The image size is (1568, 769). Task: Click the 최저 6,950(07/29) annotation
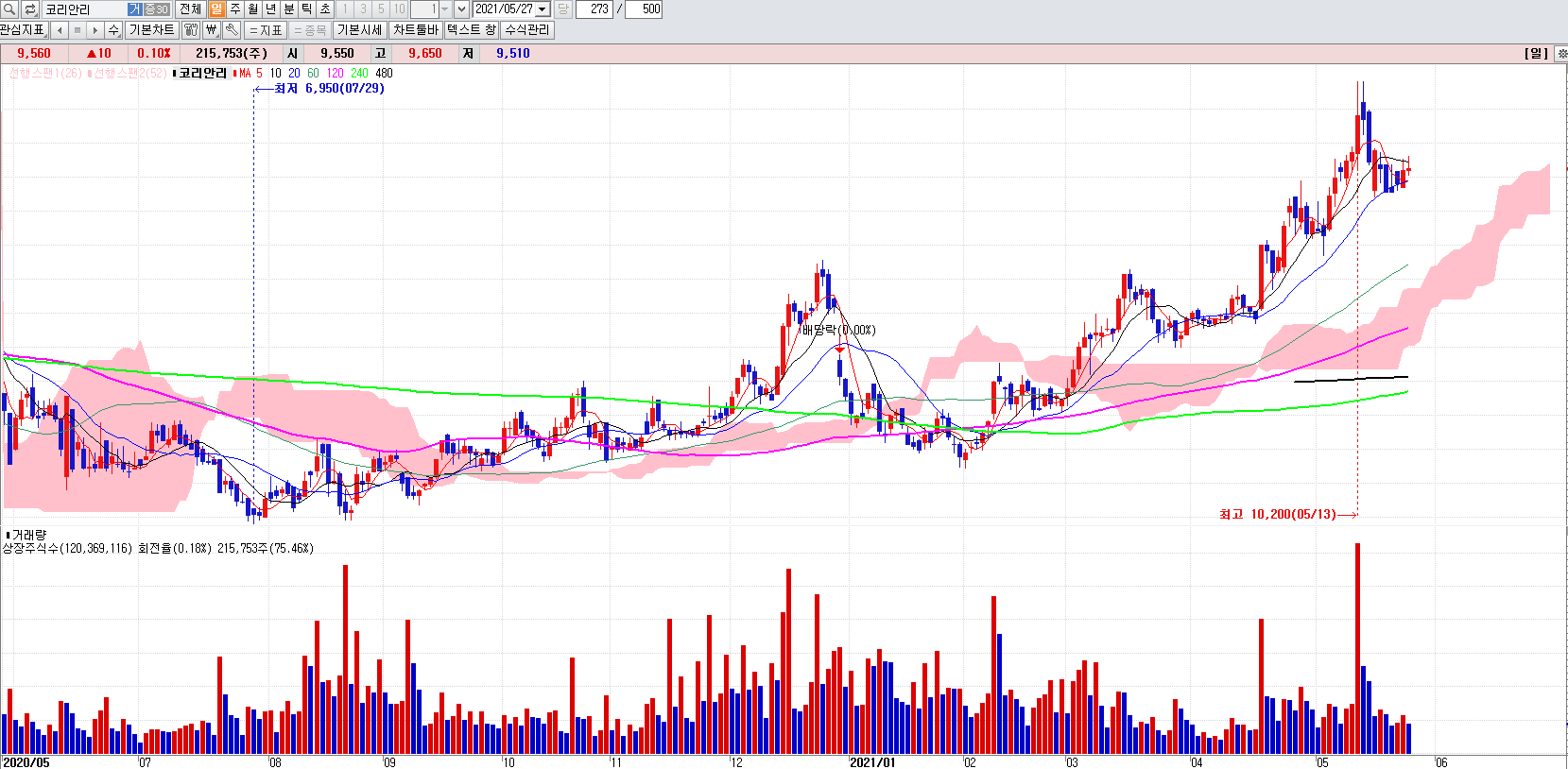tap(329, 89)
